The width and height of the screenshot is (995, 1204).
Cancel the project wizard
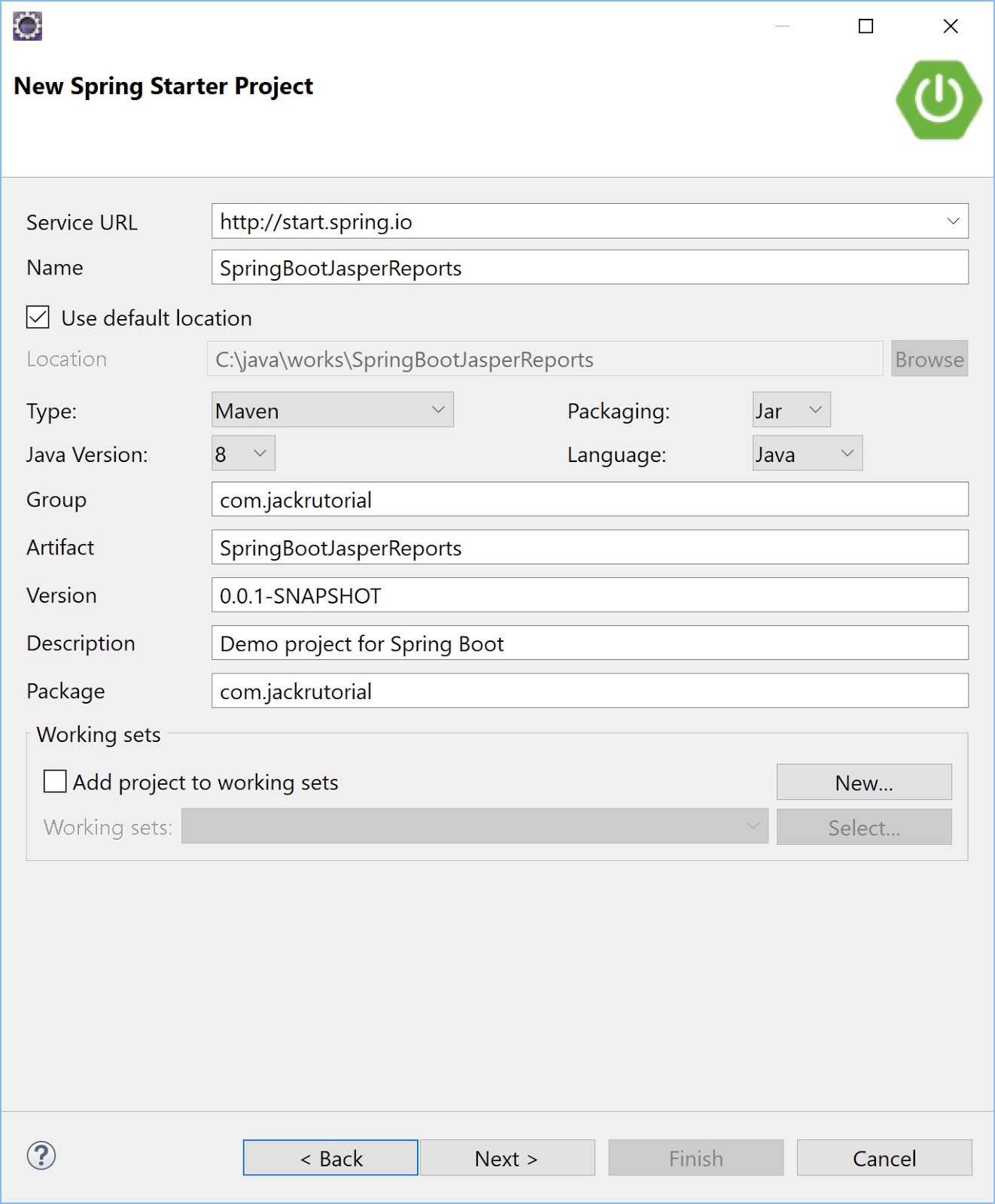click(884, 1157)
